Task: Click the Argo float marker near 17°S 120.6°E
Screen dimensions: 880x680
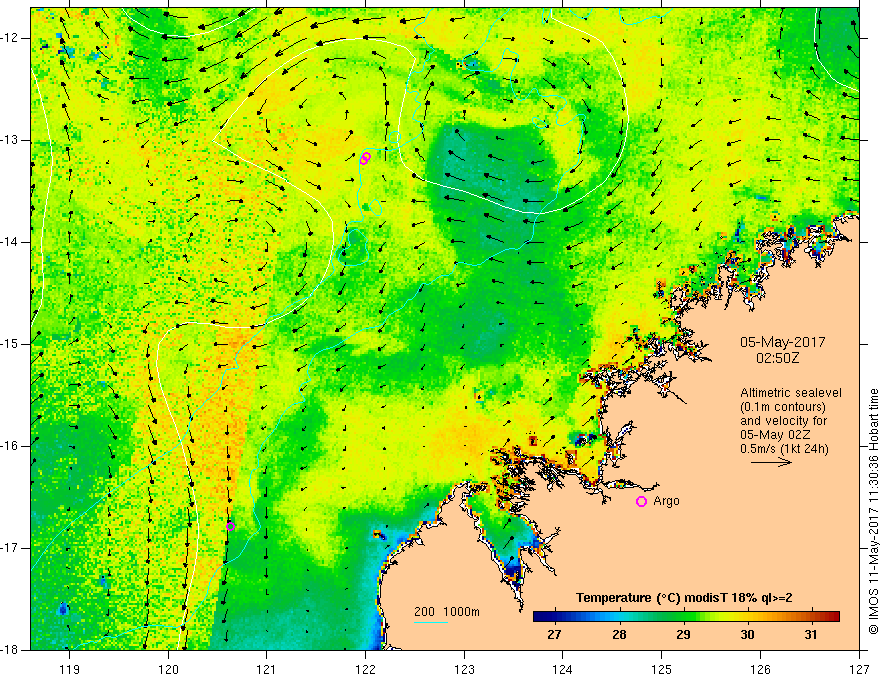Action: (x=230, y=526)
